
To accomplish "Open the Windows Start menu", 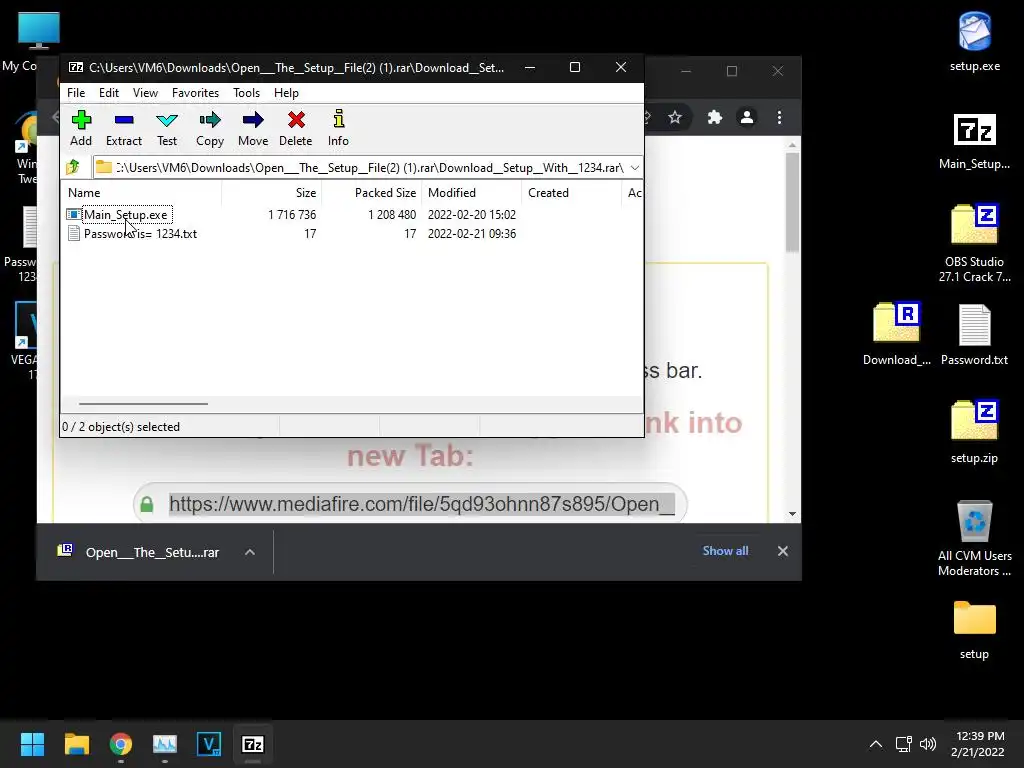I will click(x=32, y=744).
